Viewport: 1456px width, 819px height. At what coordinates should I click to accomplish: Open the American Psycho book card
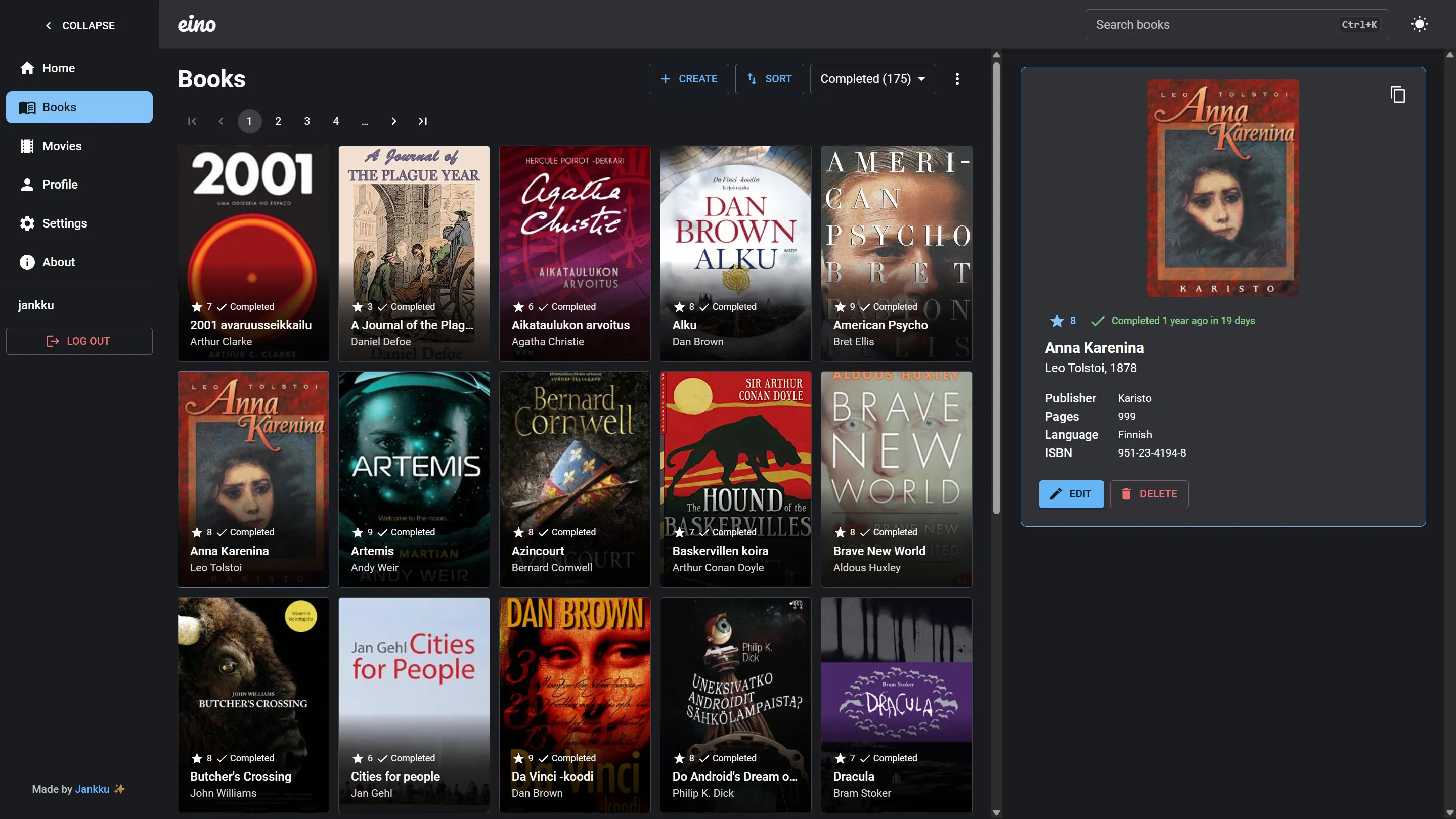[897, 254]
